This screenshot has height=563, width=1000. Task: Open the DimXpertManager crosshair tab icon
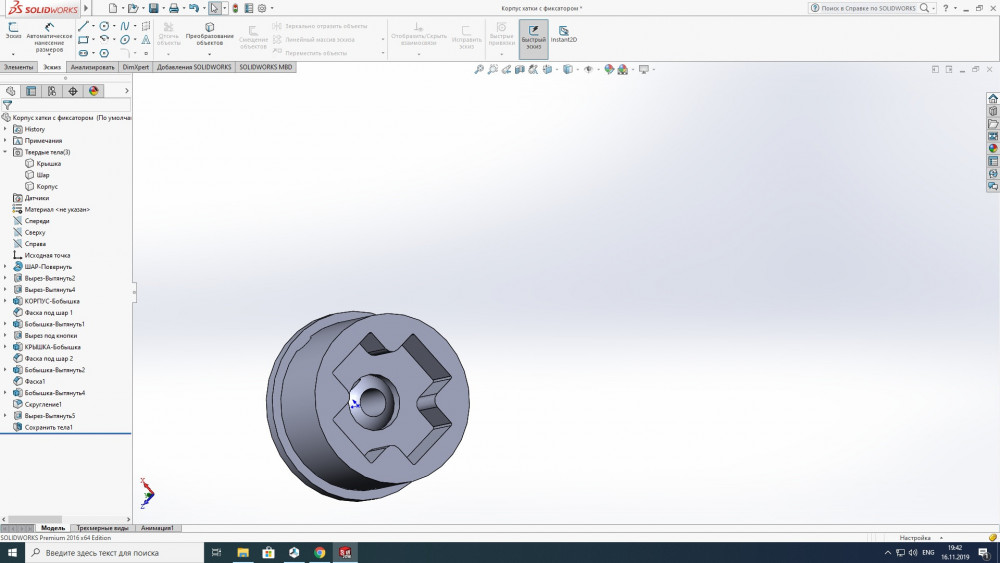click(x=73, y=91)
